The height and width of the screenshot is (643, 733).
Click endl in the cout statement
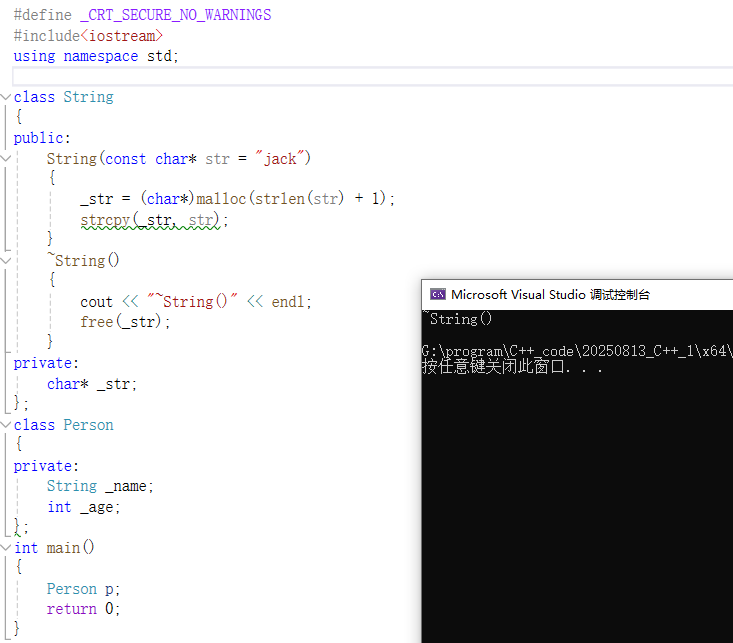288,302
